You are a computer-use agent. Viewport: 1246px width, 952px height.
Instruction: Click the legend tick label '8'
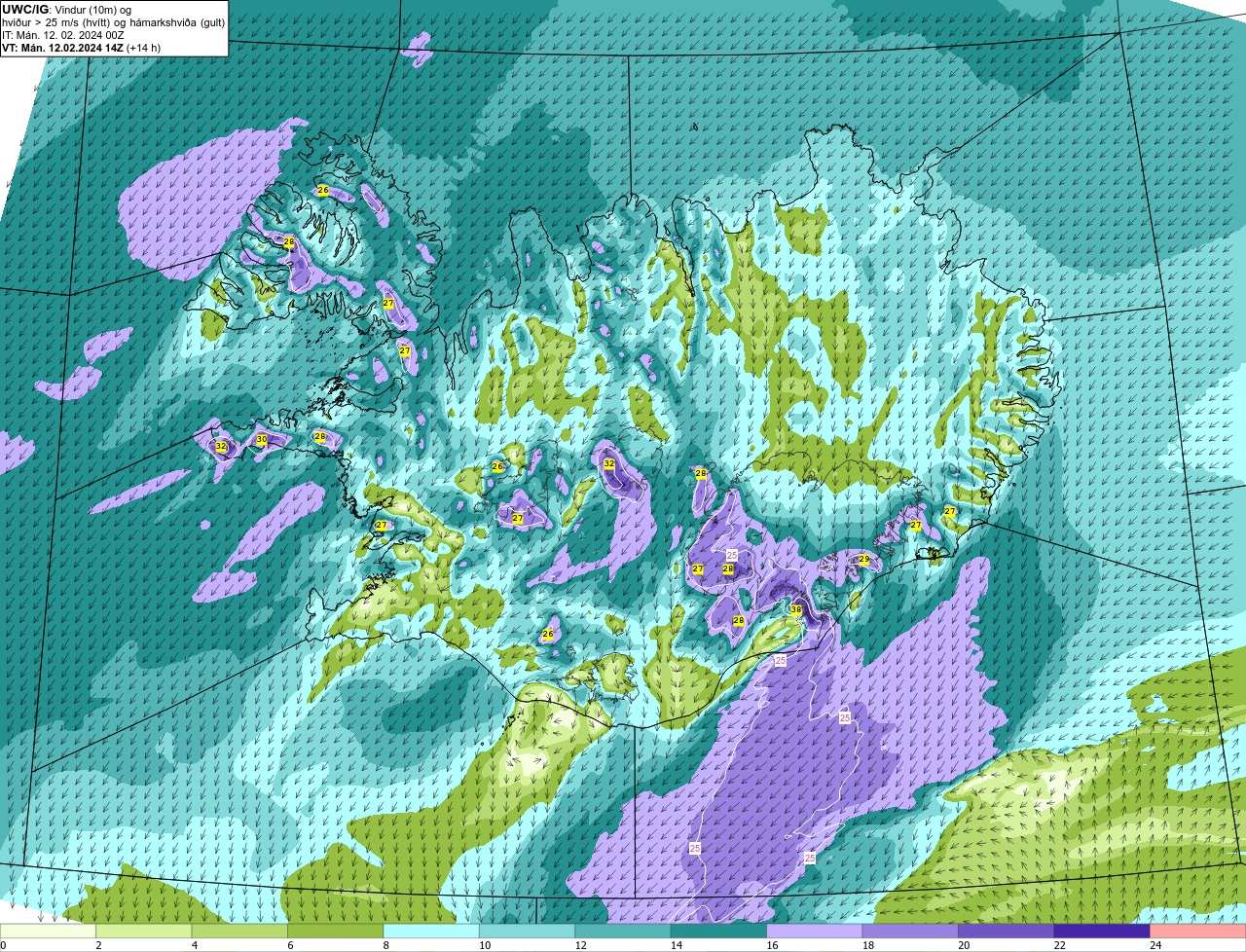(386, 945)
